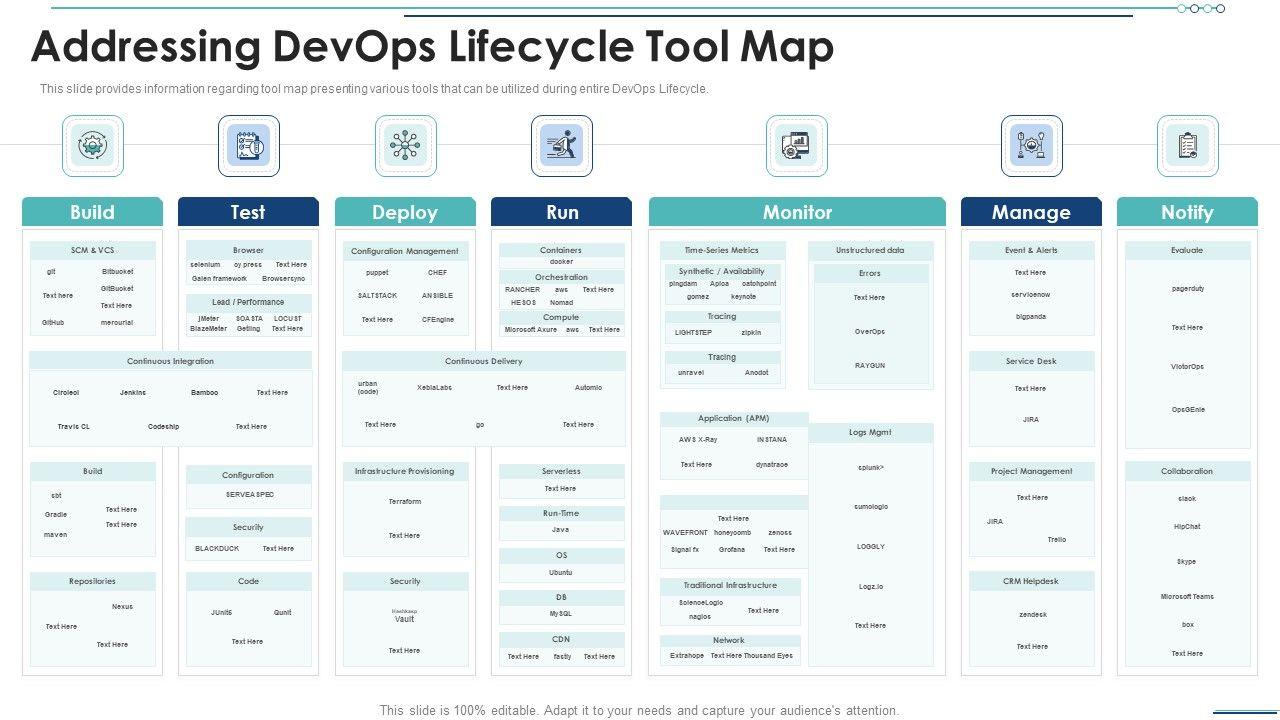Select the Notify column header
Image resolution: width=1280 pixels, height=720 pixels.
pos(1187,212)
